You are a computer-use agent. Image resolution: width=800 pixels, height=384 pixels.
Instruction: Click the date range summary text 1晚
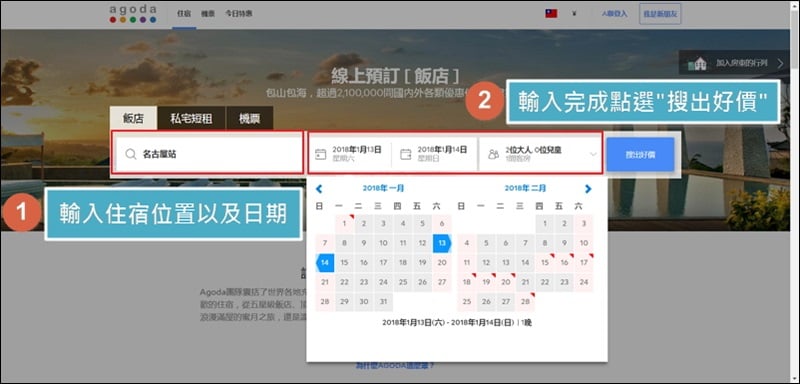527,323
